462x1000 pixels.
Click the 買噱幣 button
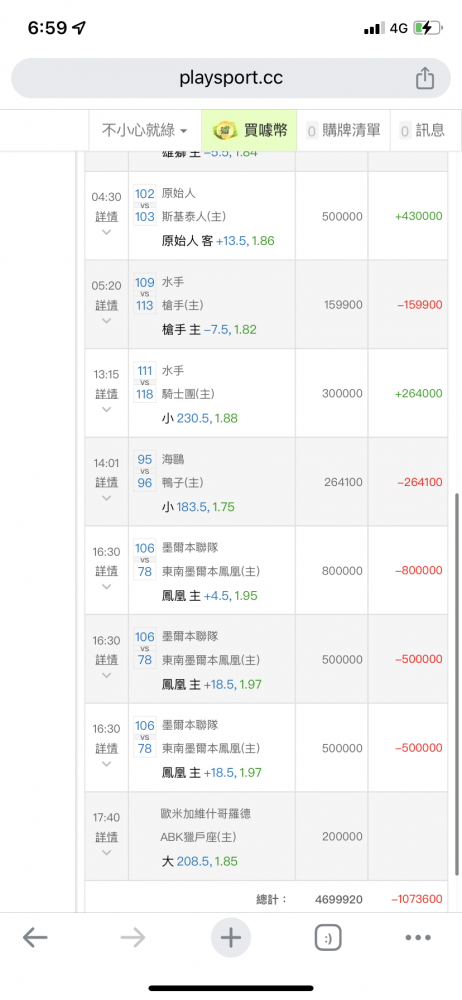click(x=249, y=131)
